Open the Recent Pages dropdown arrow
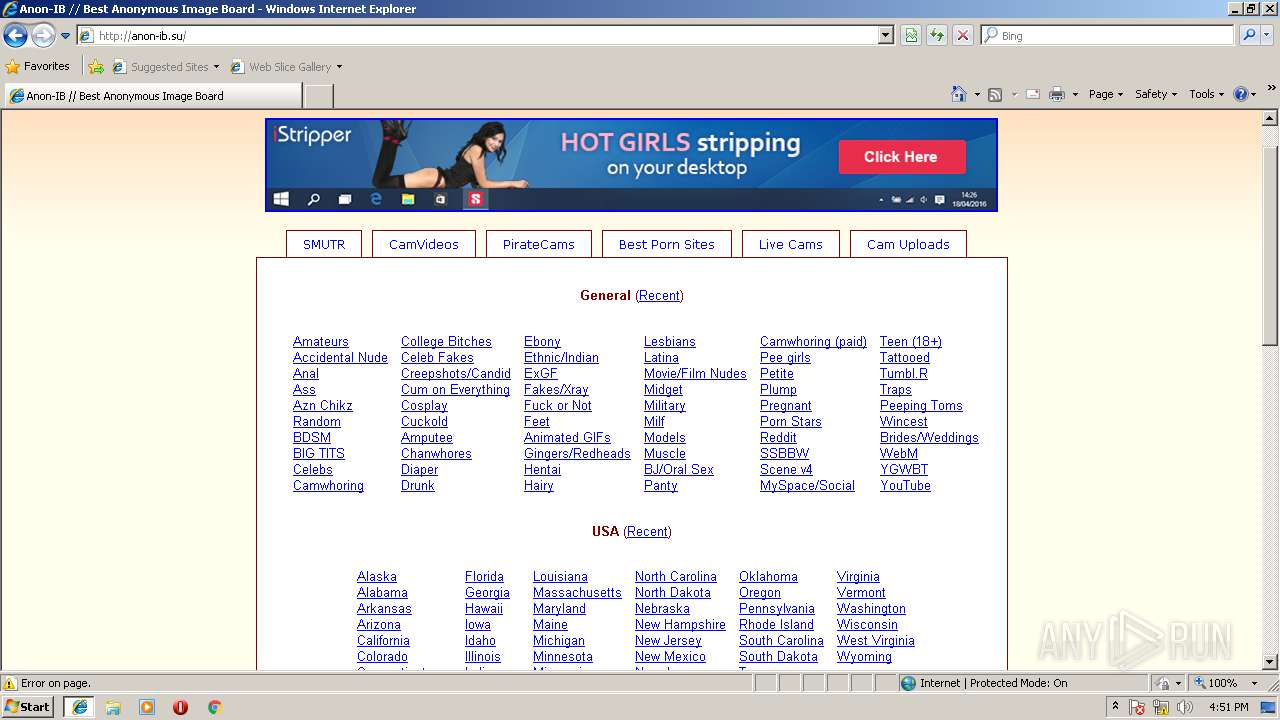The width and height of the screenshot is (1280, 720). [66, 36]
